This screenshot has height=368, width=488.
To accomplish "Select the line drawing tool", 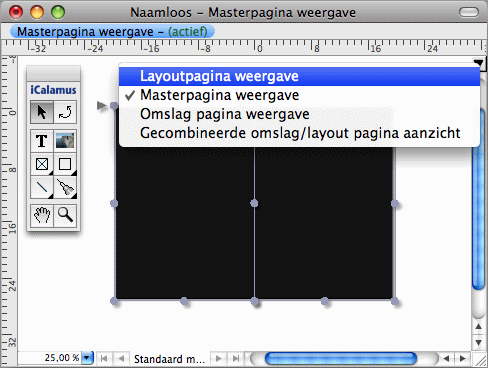I will (x=42, y=187).
